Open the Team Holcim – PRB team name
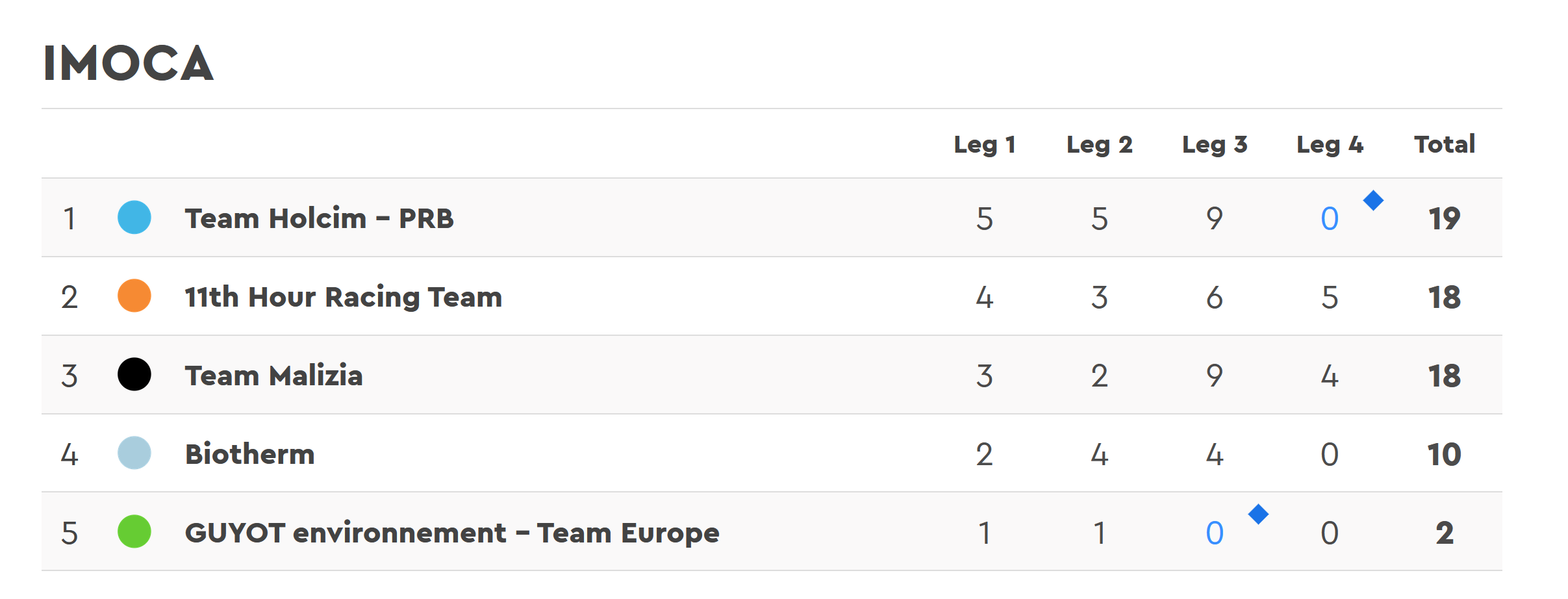Image resolution: width=1568 pixels, height=599 pixels. click(319, 218)
